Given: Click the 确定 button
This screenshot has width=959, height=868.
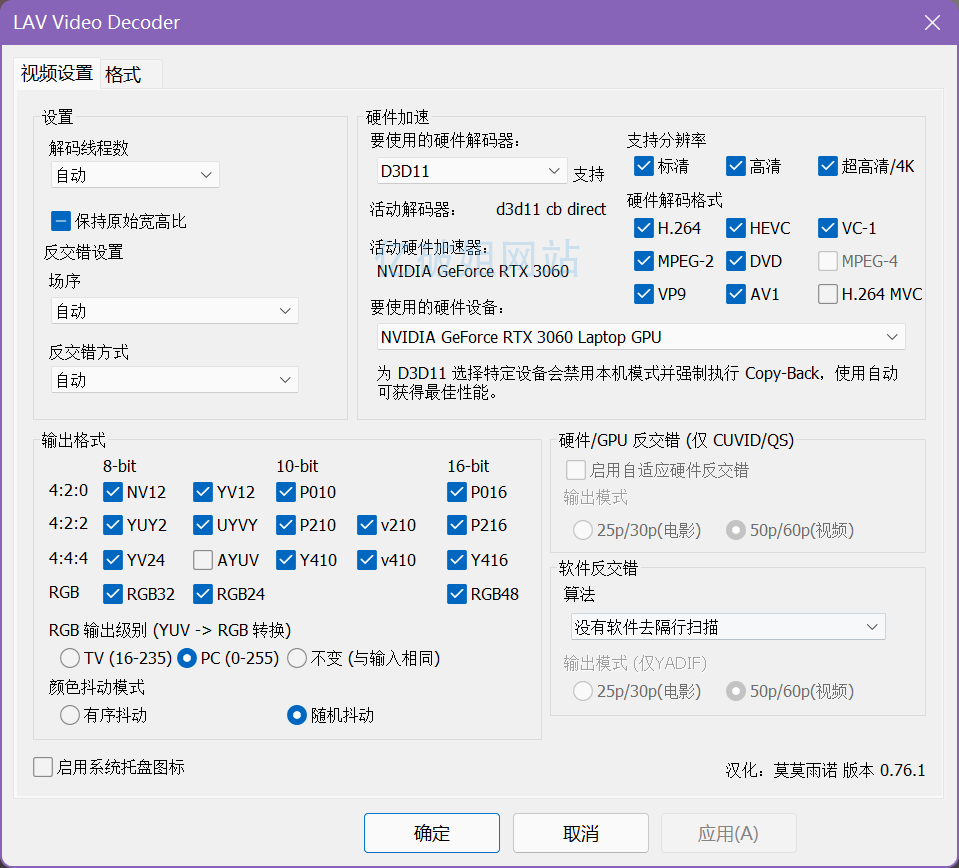Looking at the screenshot, I should coord(431,833).
